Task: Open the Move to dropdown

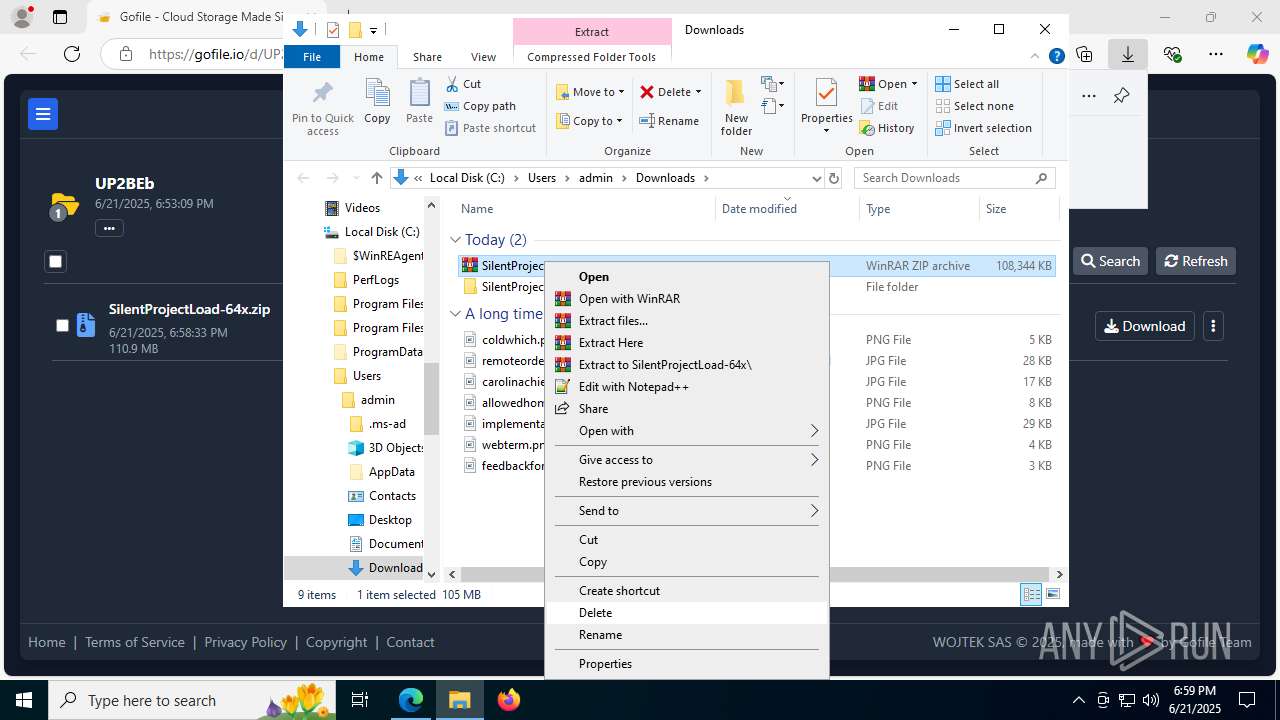Action: [x=591, y=92]
